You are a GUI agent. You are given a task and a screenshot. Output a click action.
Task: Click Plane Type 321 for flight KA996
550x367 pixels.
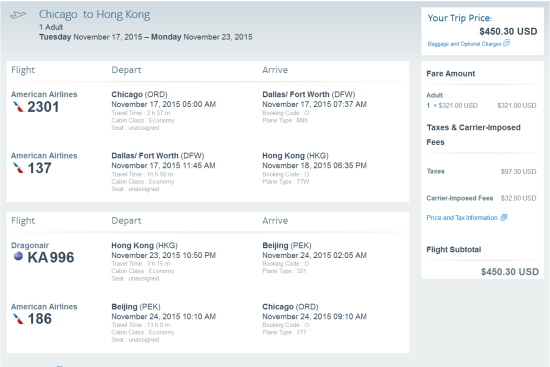(284, 271)
